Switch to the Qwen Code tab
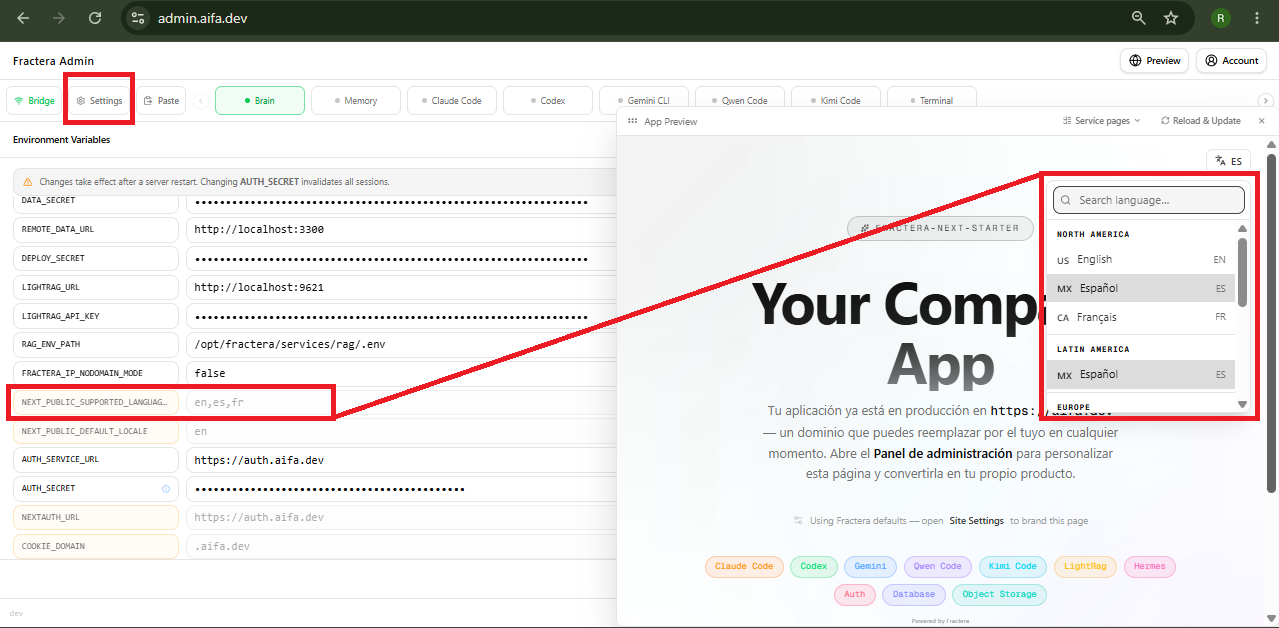Screen dimensions: 1279x628 click(x=740, y=98)
